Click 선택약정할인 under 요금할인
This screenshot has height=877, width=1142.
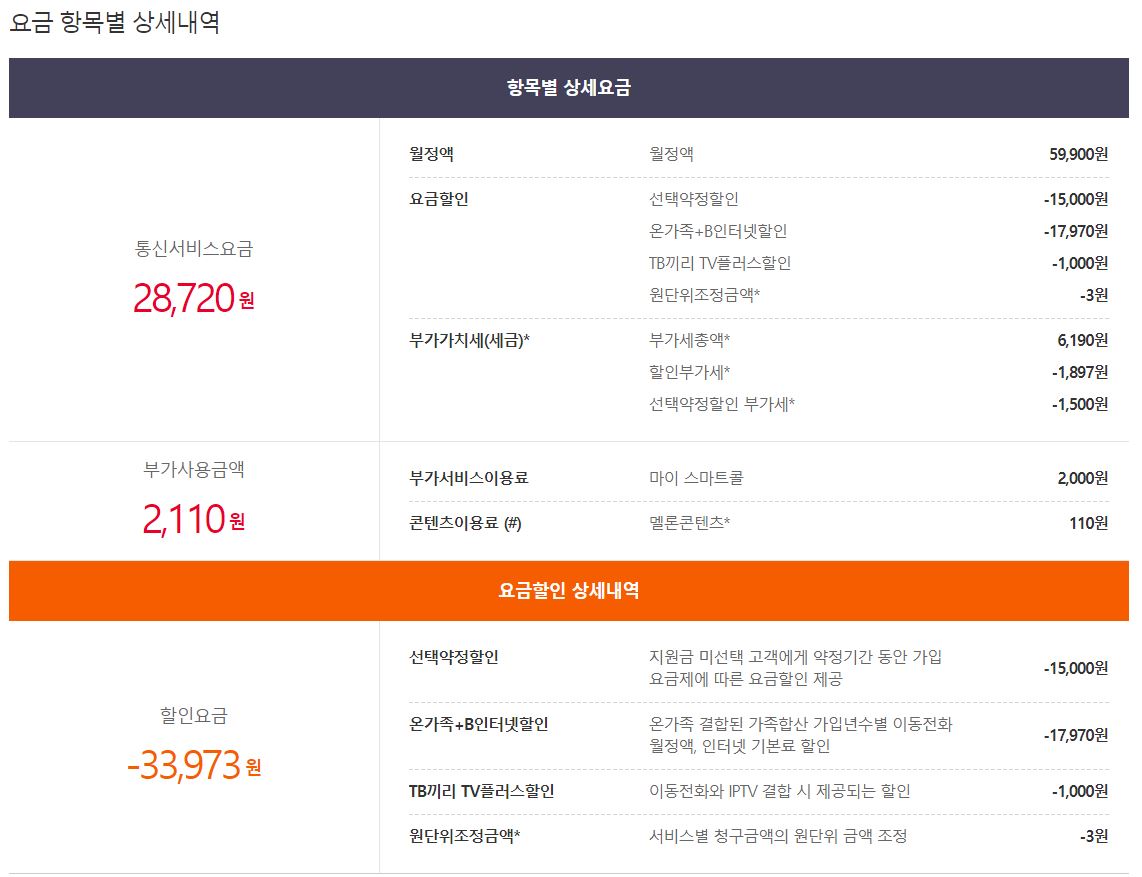pos(694,199)
